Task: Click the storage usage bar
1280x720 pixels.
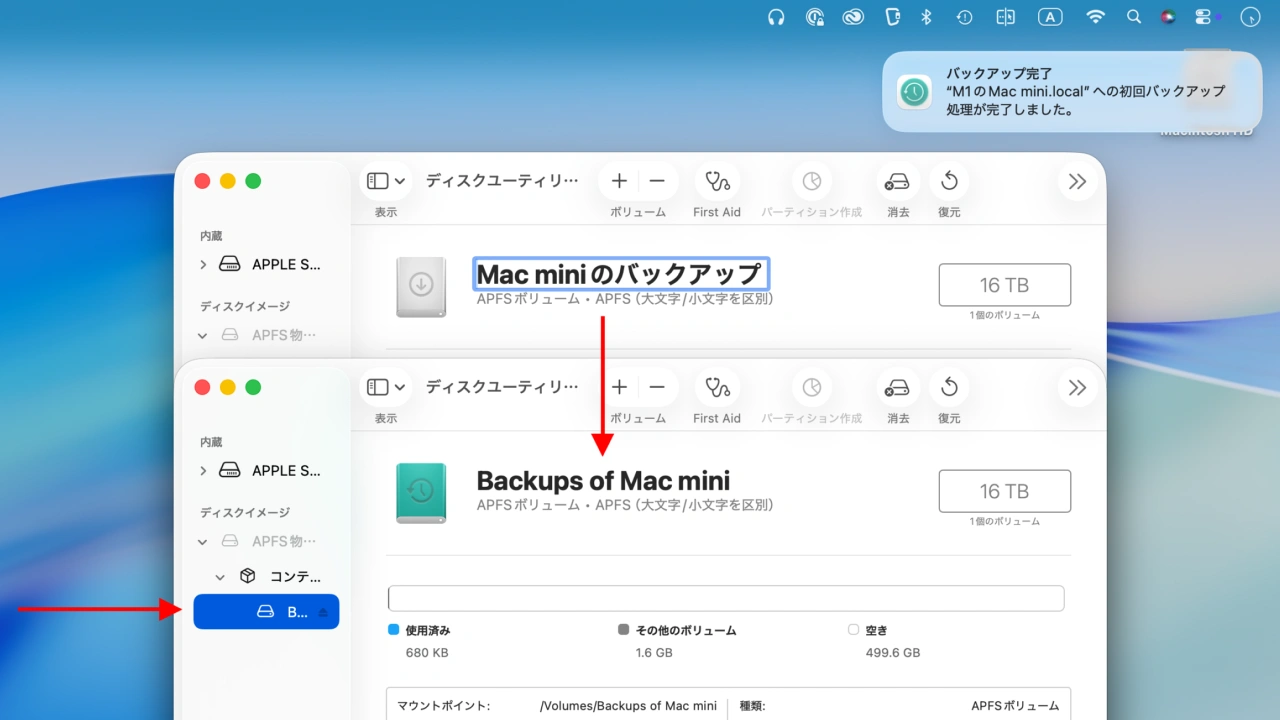Action: tap(726, 598)
